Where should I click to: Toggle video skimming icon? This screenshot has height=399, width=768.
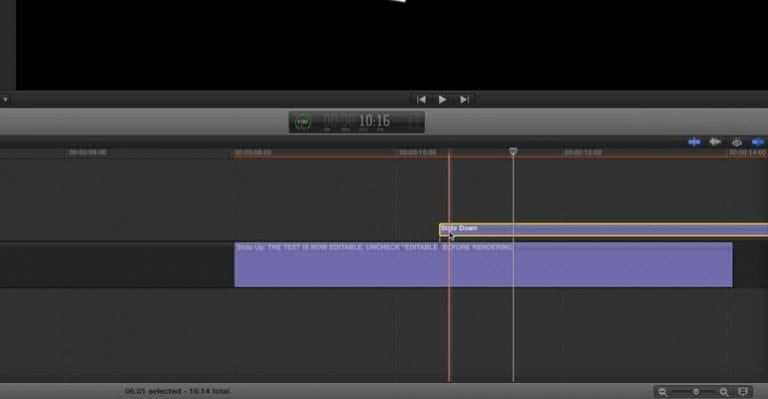pyautogui.click(x=694, y=142)
